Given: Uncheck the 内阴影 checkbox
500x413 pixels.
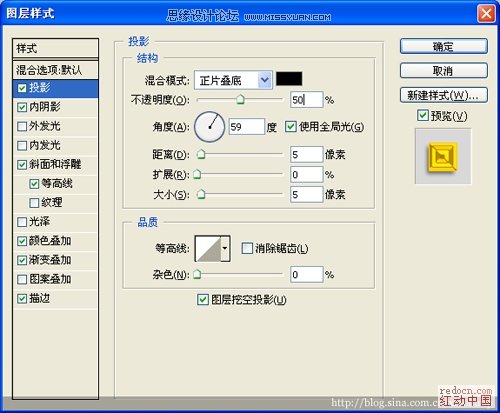Looking at the screenshot, I should pos(22,107).
